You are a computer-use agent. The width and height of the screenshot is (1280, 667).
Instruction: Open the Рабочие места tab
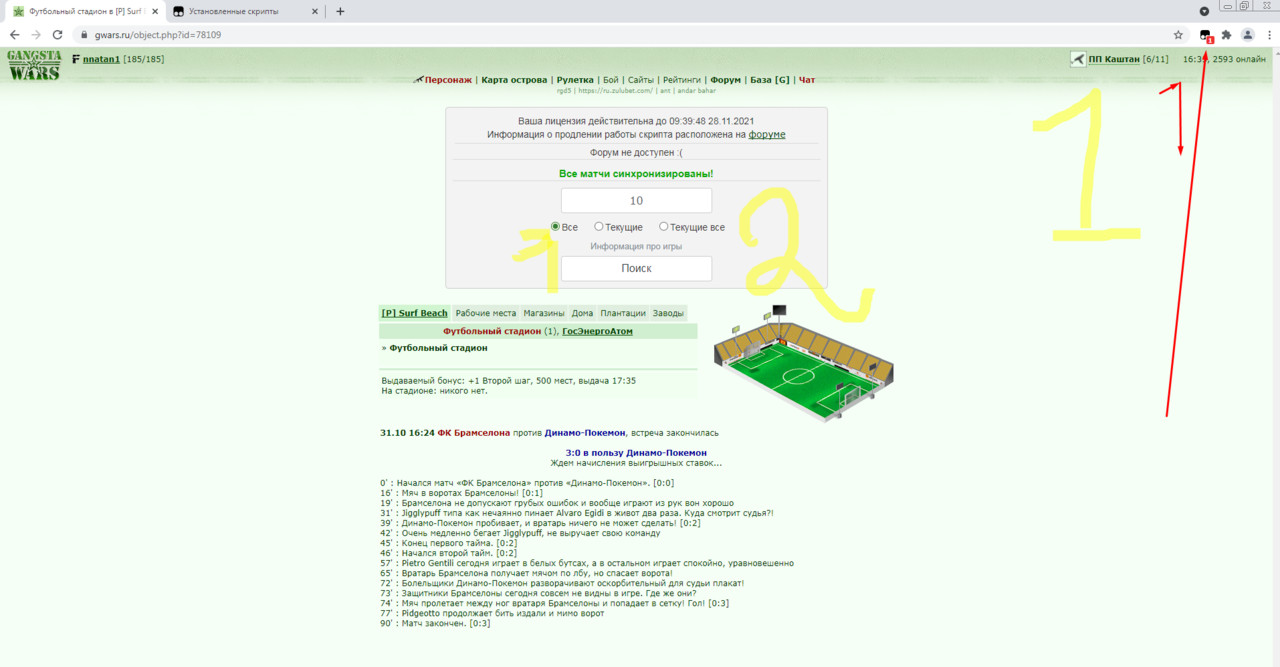[486, 313]
